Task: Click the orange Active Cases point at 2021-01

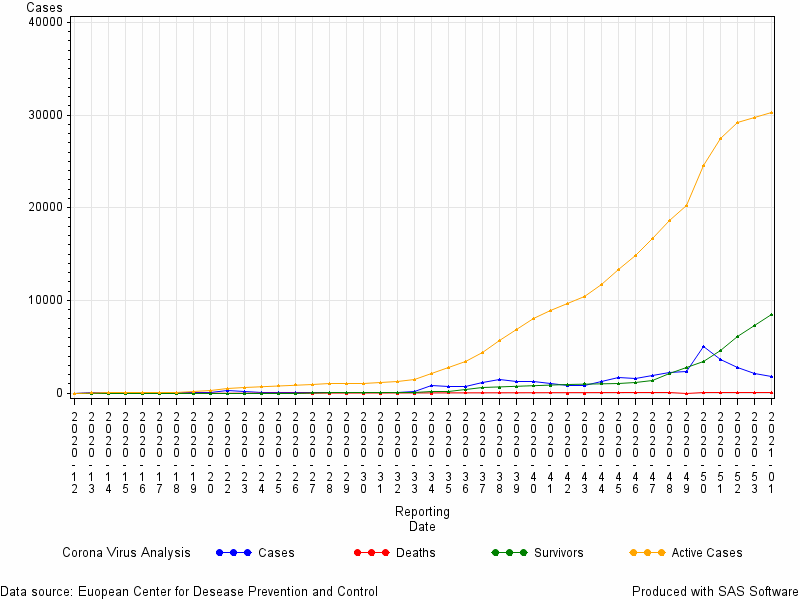Action: pyautogui.click(x=771, y=113)
